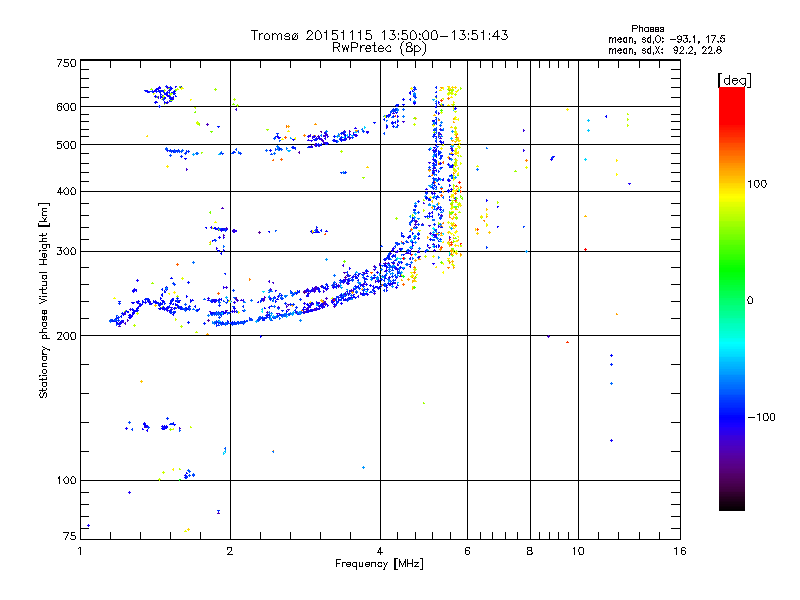The width and height of the screenshot is (800, 600).
Task: Click the y-axis '300' tick label
Action: pyautogui.click(x=66, y=252)
